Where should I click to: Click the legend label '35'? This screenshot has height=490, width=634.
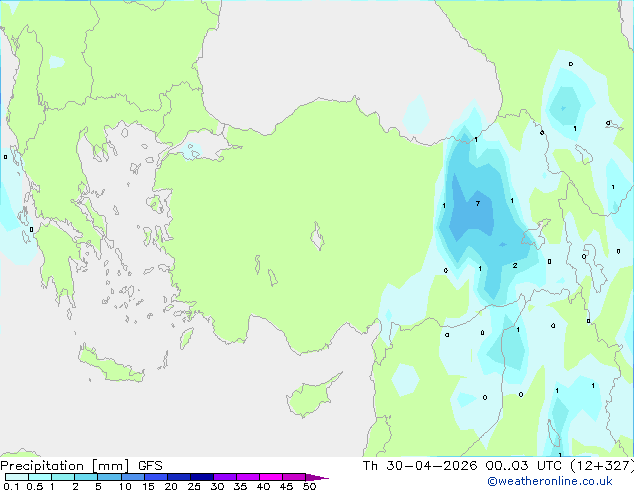(240, 486)
